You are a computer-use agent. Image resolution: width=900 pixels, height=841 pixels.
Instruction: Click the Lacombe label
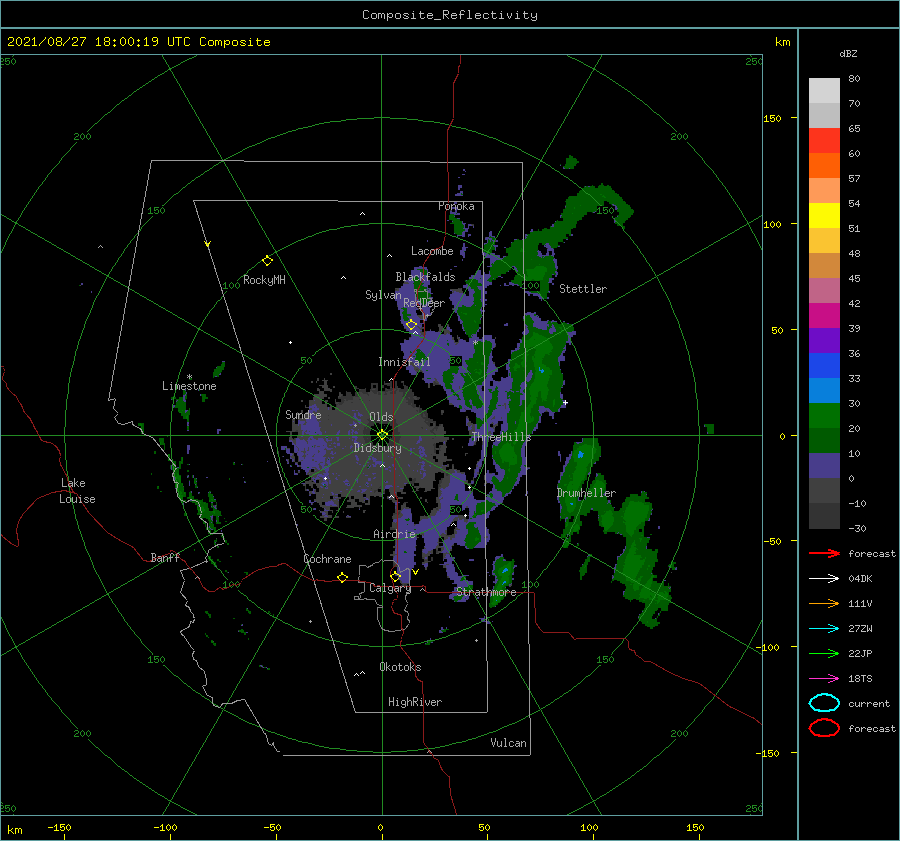pyautogui.click(x=432, y=251)
